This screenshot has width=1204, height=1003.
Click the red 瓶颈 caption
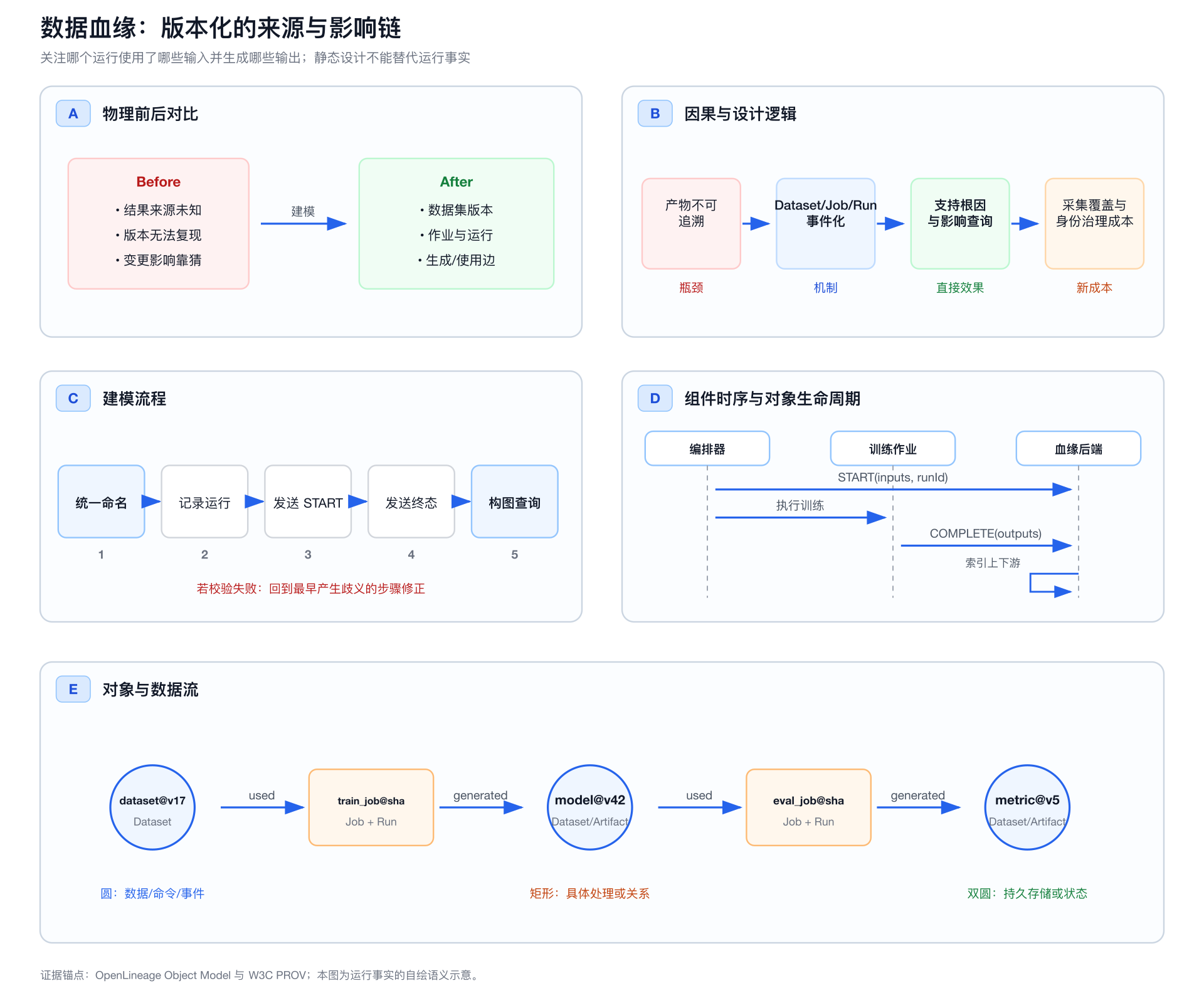[x=691, y=288]
